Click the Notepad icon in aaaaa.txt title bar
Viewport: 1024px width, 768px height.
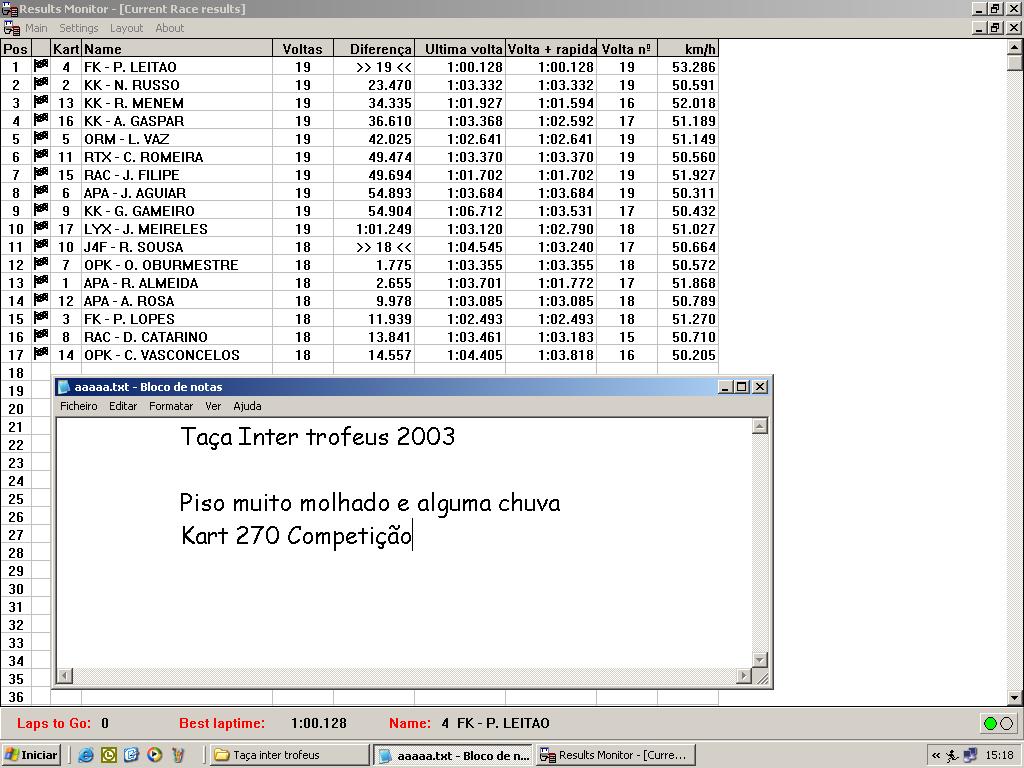pos(64,387)
